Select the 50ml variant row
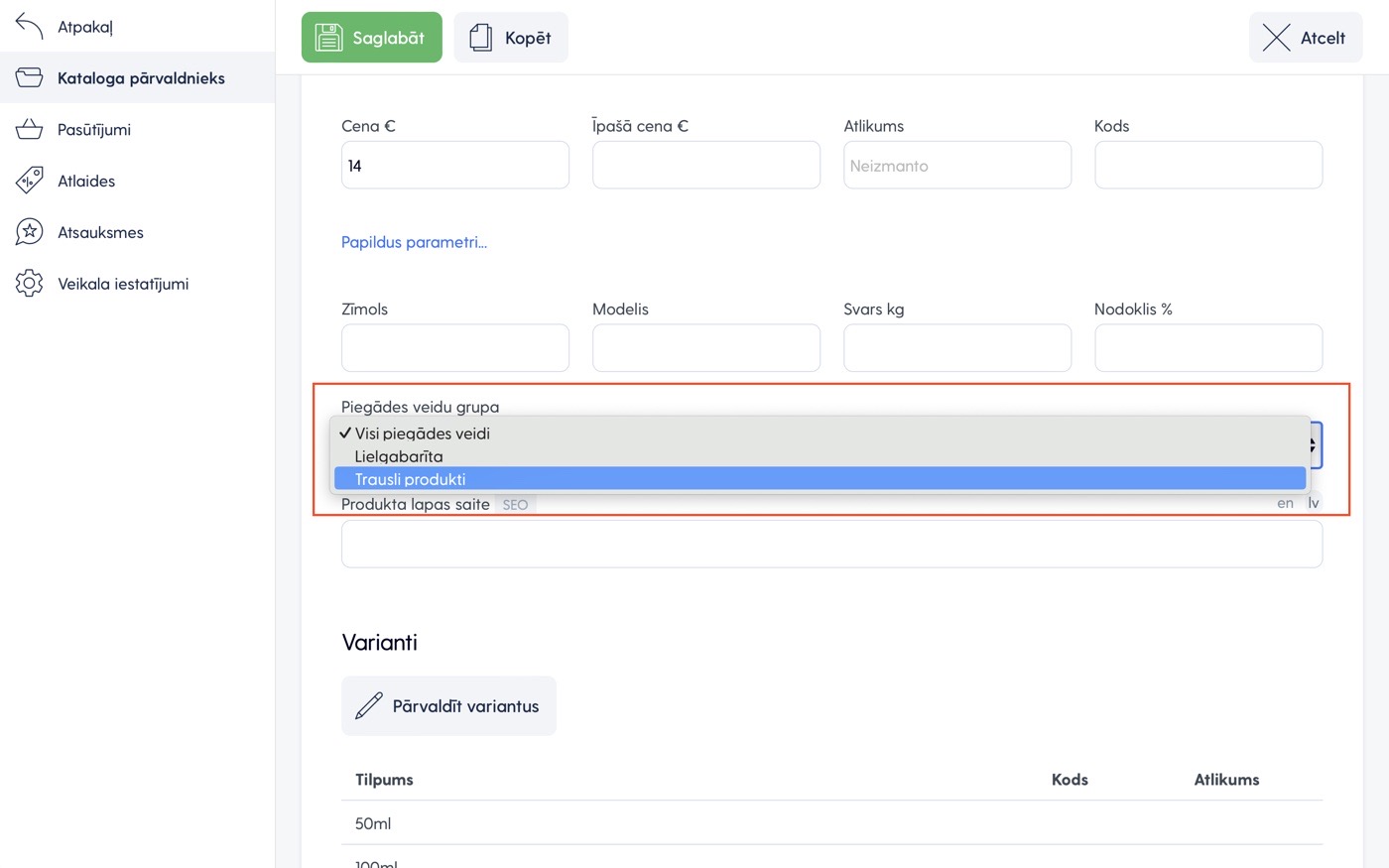Image resolution: width=1389 pixels, height=868 pixels. pyautogui.click(x=831, y=823)
